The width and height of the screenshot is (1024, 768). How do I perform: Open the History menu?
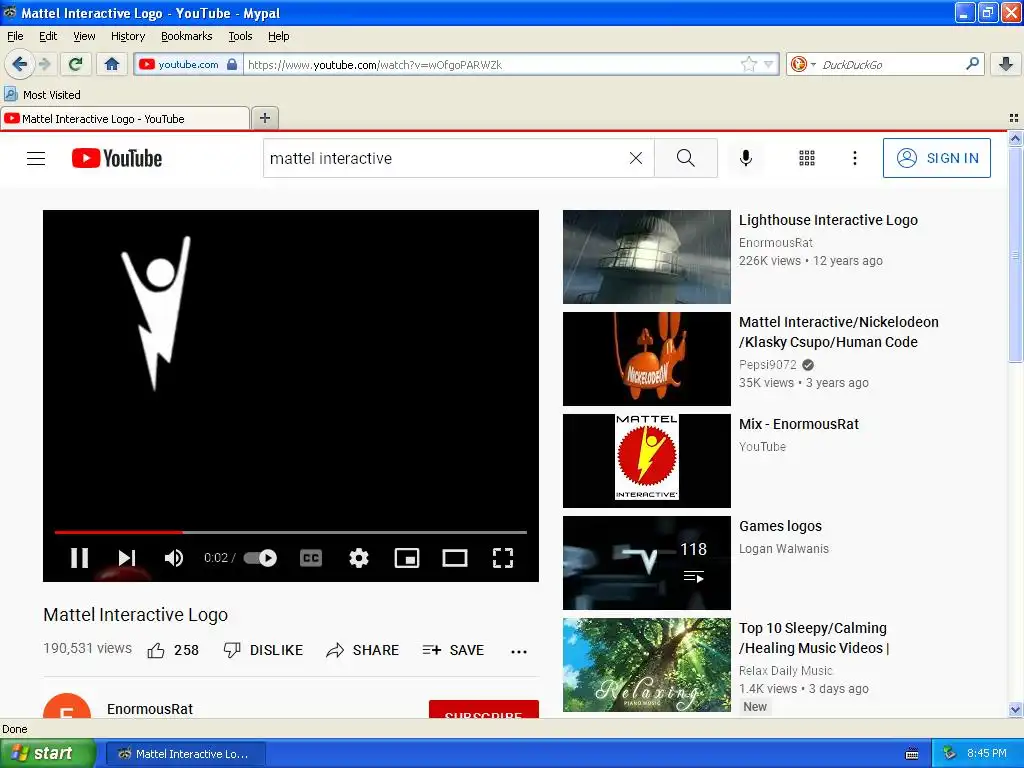pos(127,36)
